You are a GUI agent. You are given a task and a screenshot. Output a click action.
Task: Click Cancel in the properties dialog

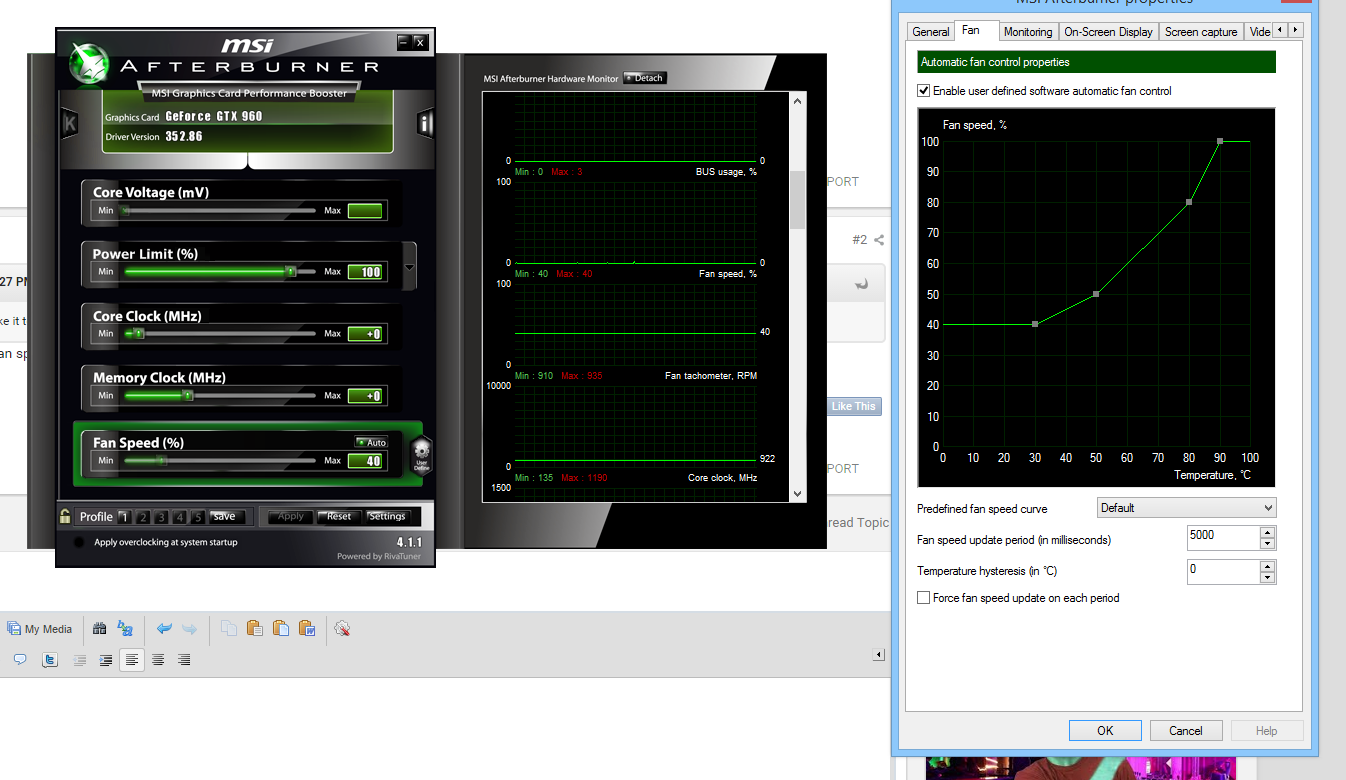(x=1186, y=731)
